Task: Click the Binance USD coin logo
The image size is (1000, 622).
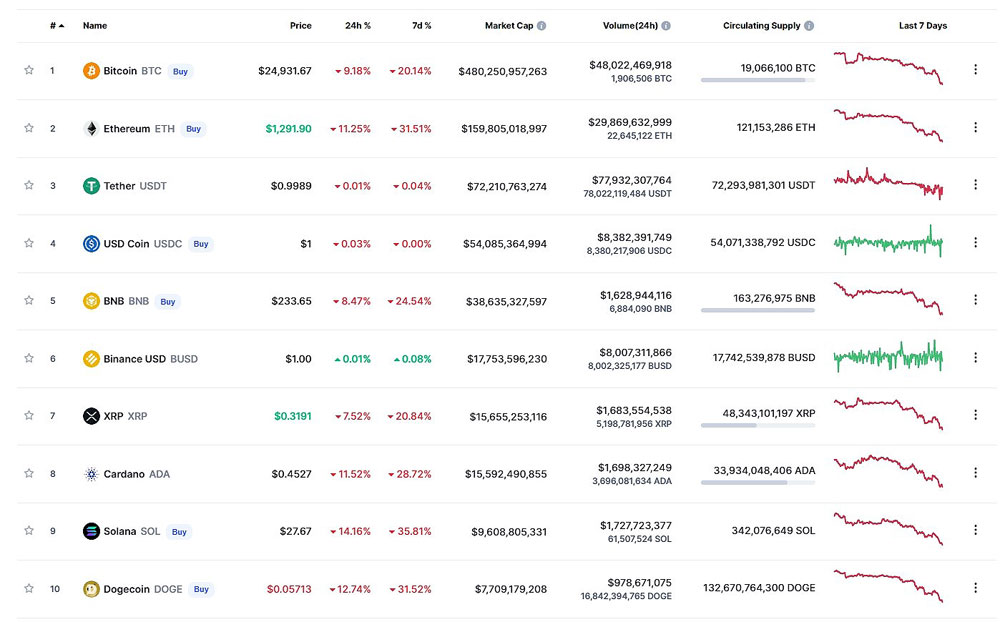Action: (91, 359)
